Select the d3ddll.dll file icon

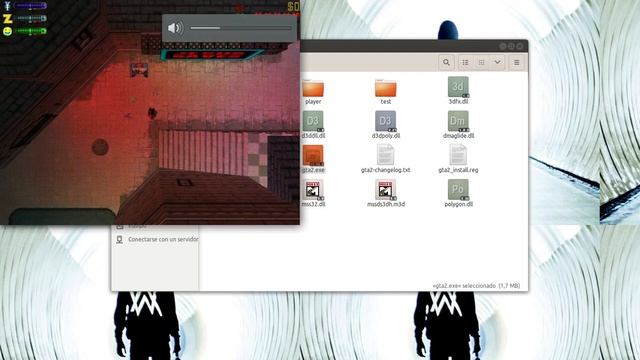tap(313, 122)
